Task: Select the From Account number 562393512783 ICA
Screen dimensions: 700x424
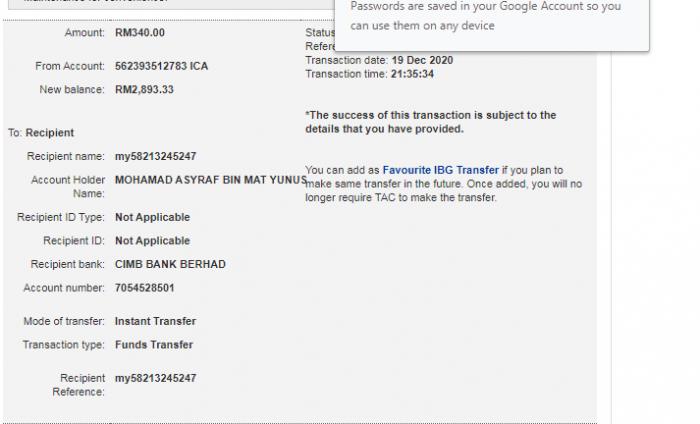Action: (x=161, y=66)
